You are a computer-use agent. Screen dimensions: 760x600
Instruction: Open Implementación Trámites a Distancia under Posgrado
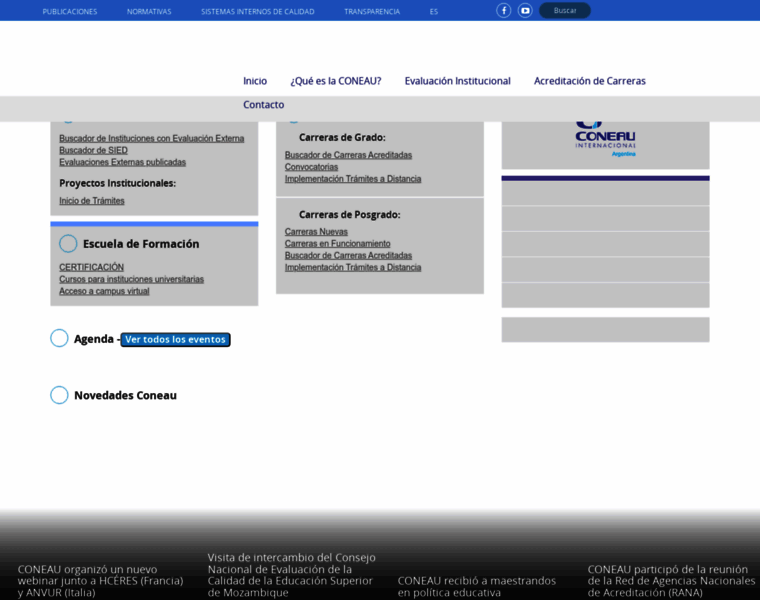click(x=353, y=268)
